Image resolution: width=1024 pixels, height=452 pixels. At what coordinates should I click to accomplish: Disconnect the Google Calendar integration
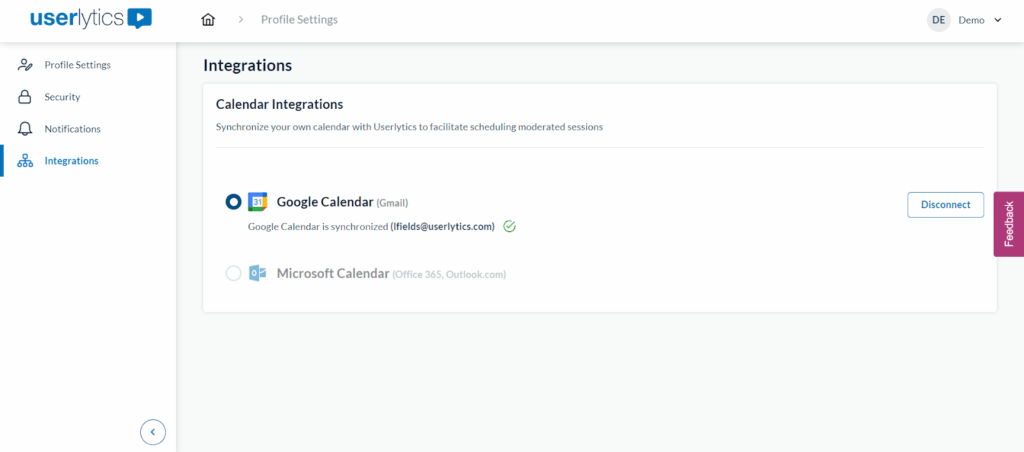(x=945, y=204)
